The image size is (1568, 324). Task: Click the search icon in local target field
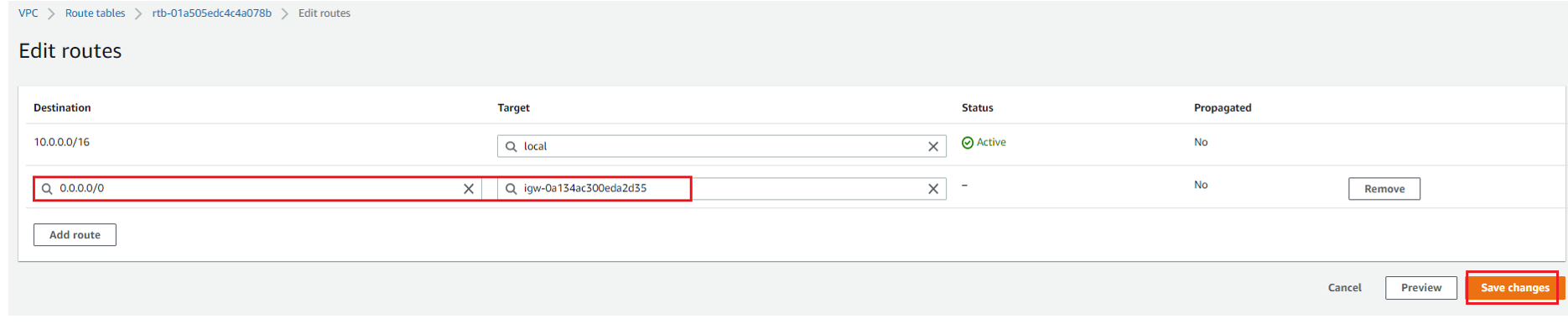pyautogui.click(x=511, y=146)
